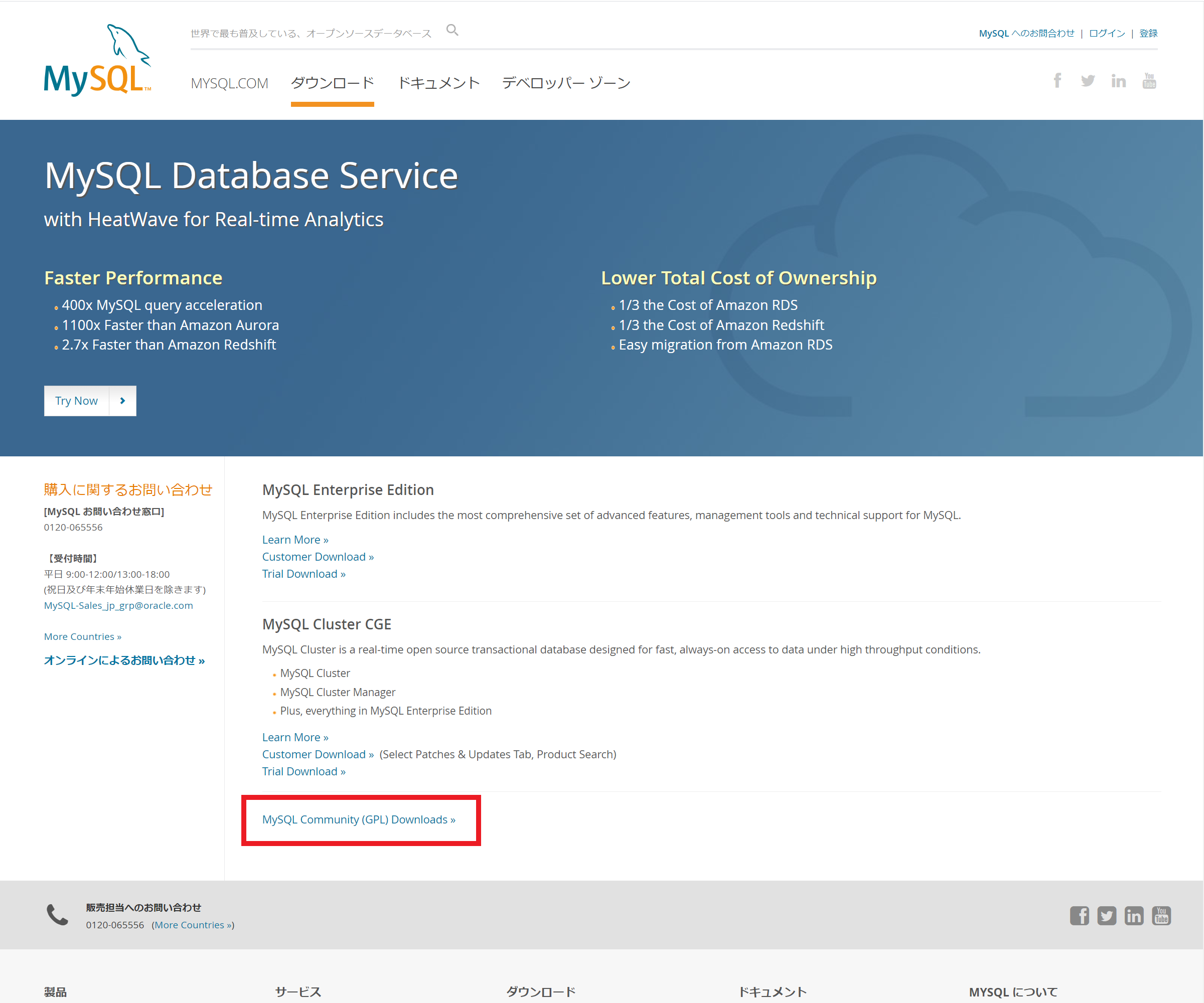This screenshot has width=1204, height=1003.
Task: Click the サービス footer heading
Action: click(298, 992)
